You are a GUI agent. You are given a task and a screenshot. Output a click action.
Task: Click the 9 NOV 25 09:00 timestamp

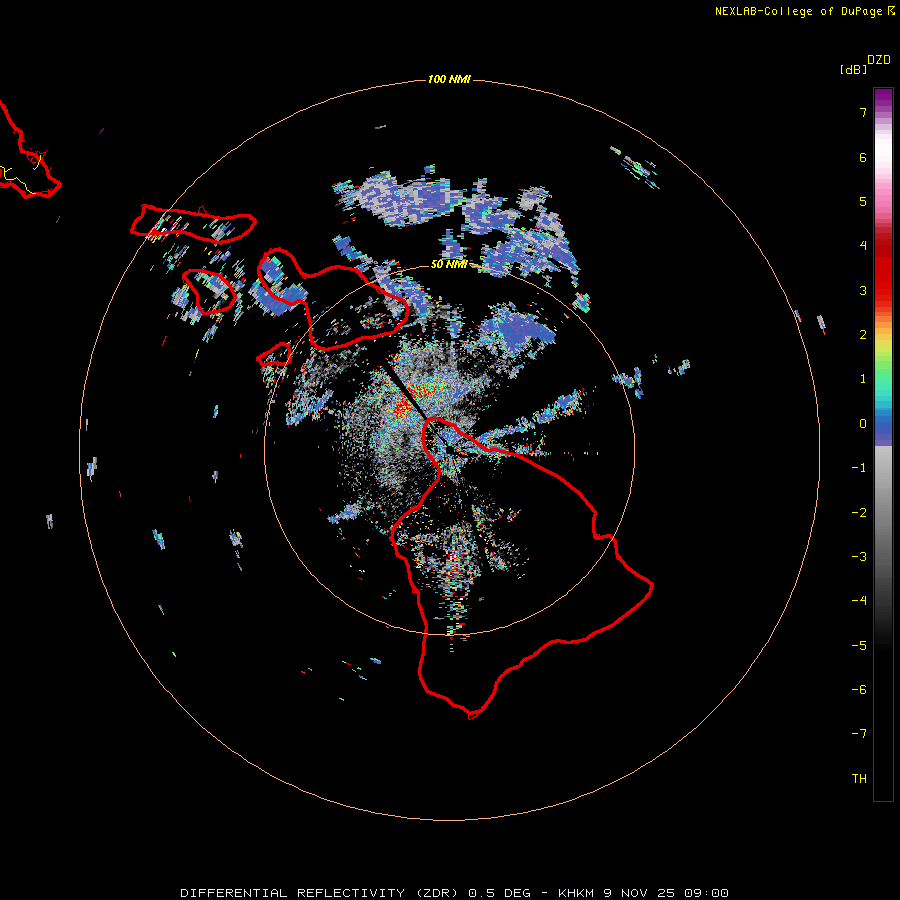[x=666, y=893]
